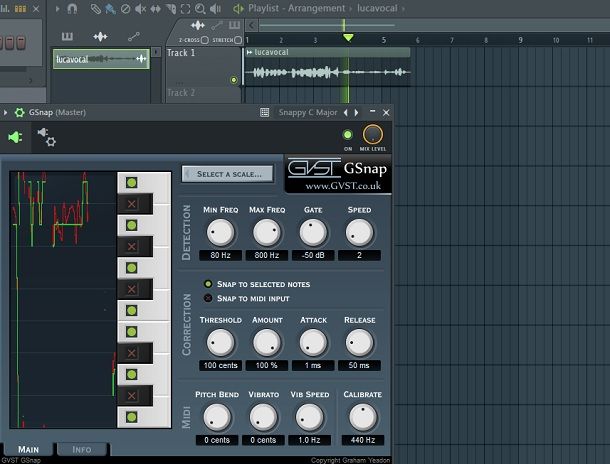Viewport: 610px width, 464px height.
Task: Click the lucavocal audio clip on Track 1
Action: click(327, 66)
